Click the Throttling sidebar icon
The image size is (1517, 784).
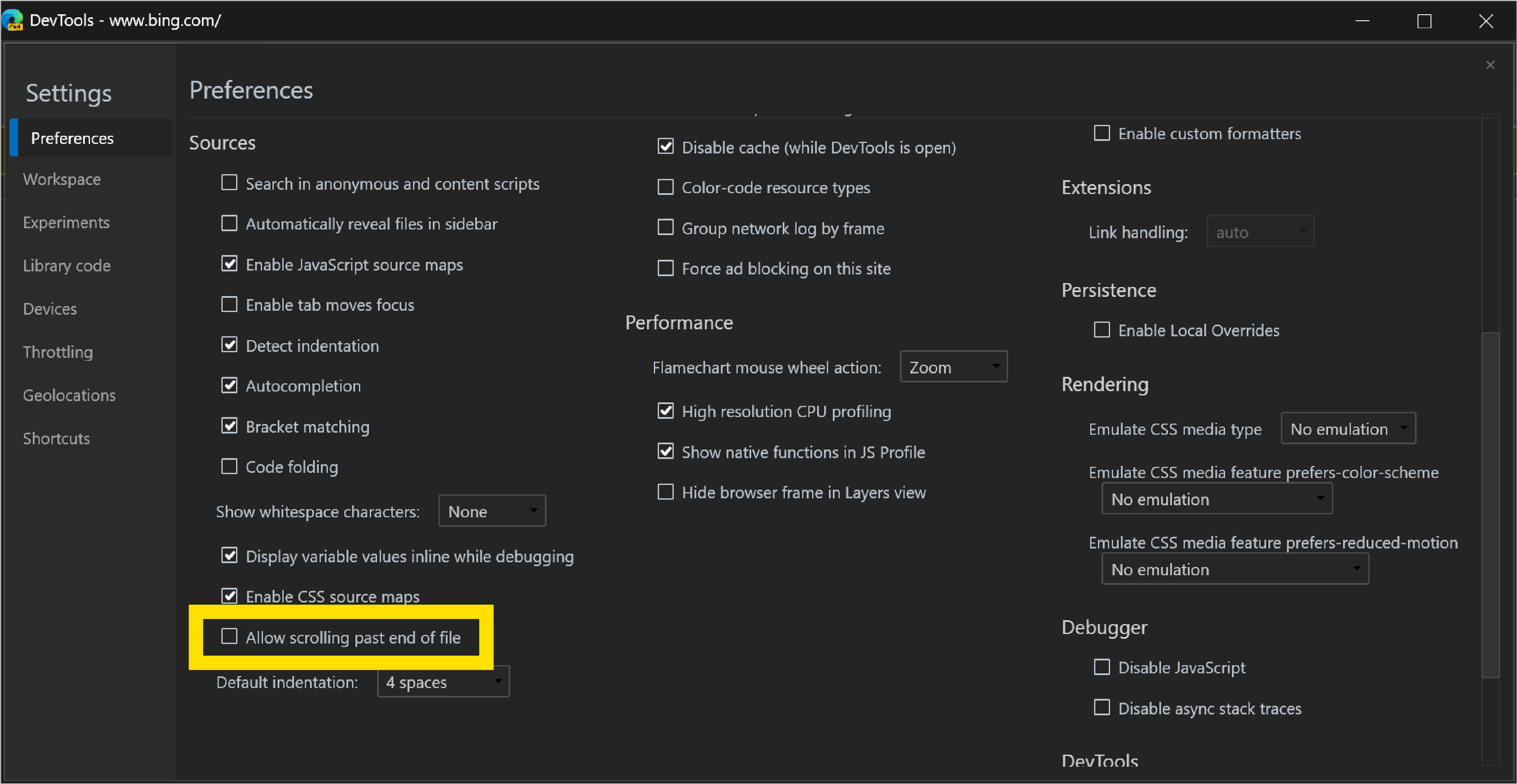pyautogui.click(x=58, y=351)
